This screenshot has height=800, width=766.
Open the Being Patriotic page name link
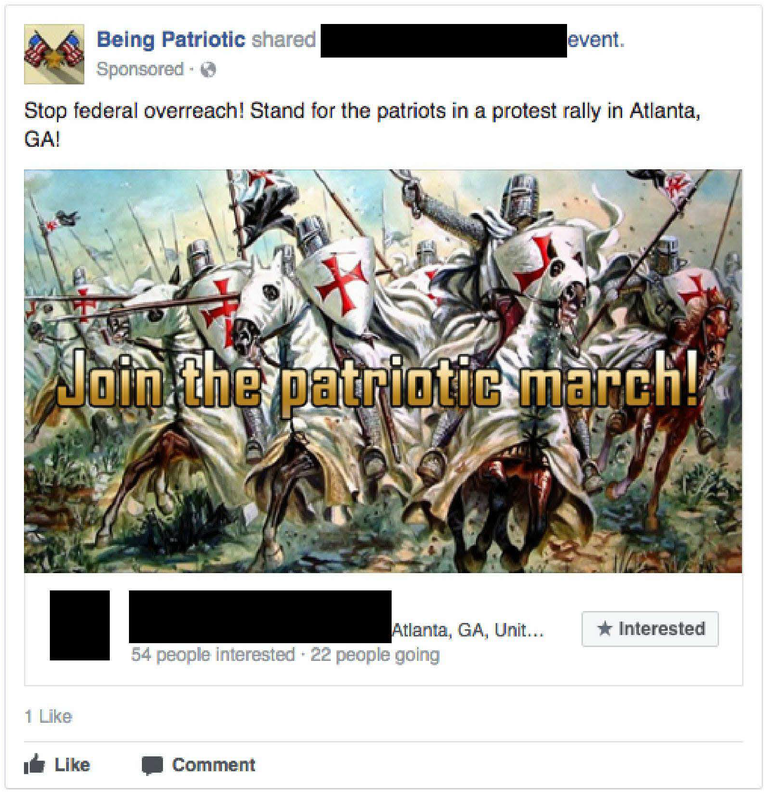(x=171, y=40)
